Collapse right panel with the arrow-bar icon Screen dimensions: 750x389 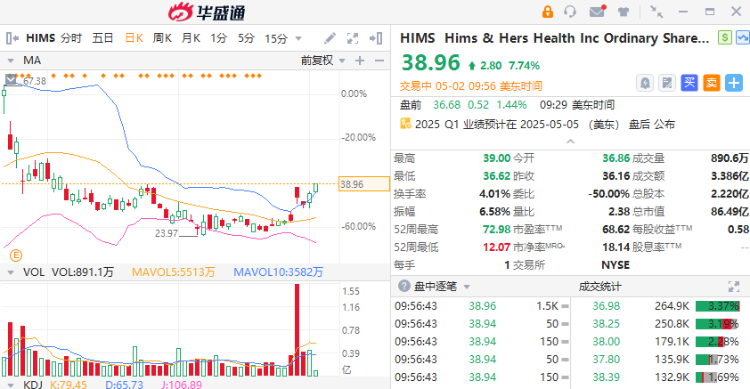click(376, 38)
